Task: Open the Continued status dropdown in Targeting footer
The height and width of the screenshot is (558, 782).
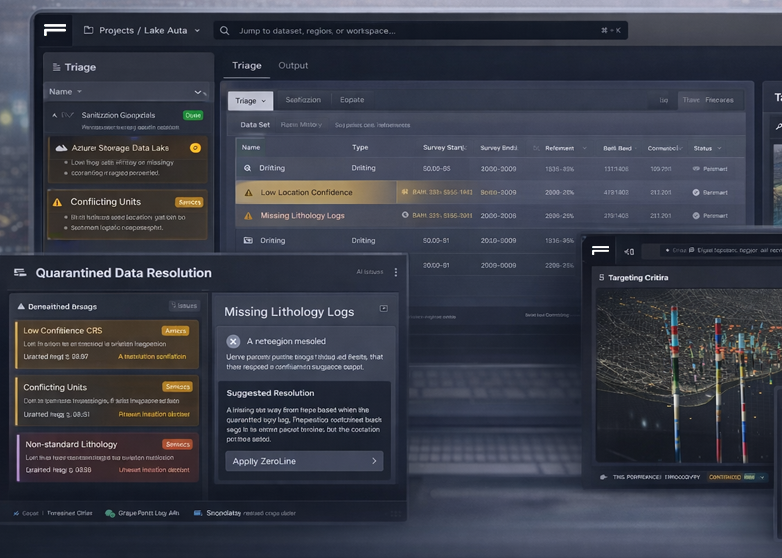Action: click(x=738, y=477)
